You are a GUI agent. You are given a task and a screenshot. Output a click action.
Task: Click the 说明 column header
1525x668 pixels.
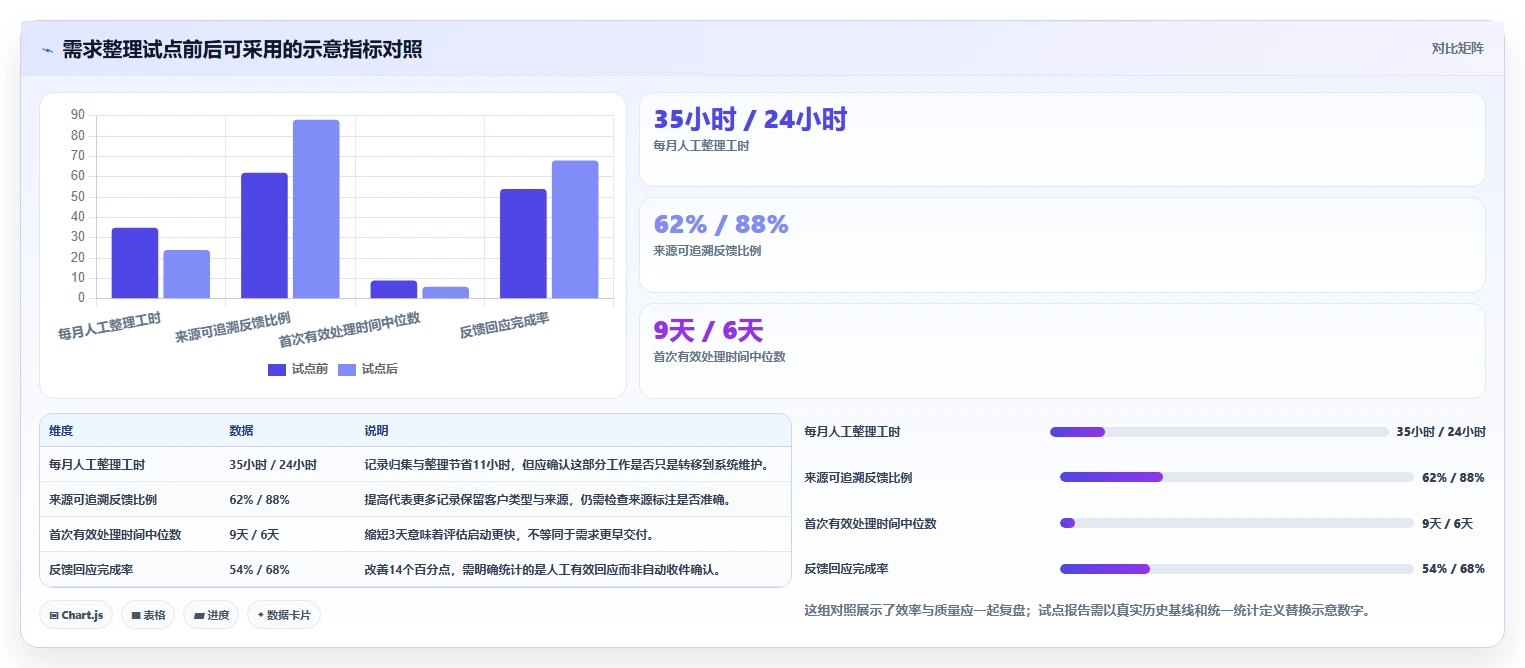[x=376, y=431]
